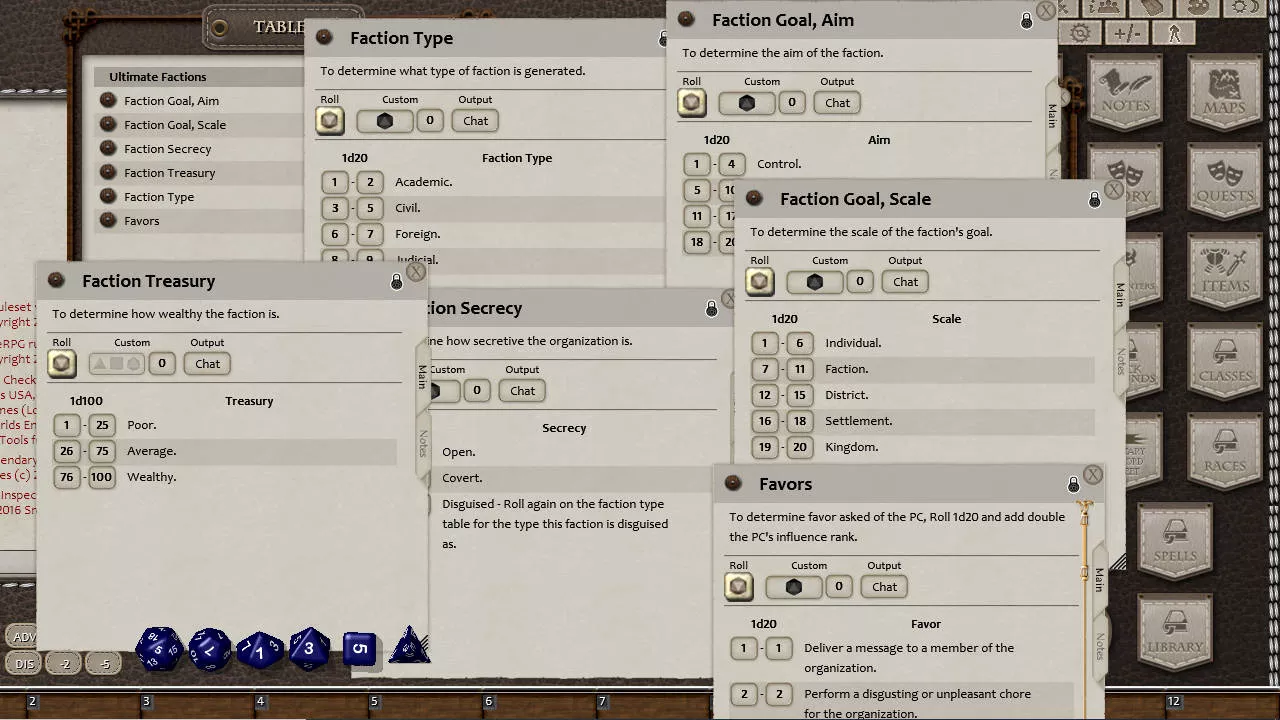Image resolution: width=1280 pixels, height=720 pixels.
Task: Click roll modifier field in Favors
Action: pos(839,587)
